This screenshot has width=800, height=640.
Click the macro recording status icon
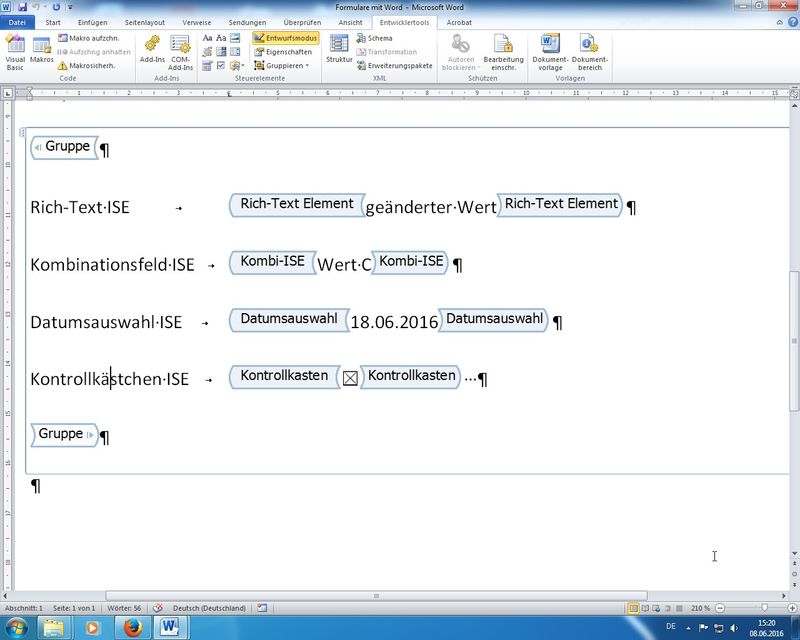click(x=262, y=608)
